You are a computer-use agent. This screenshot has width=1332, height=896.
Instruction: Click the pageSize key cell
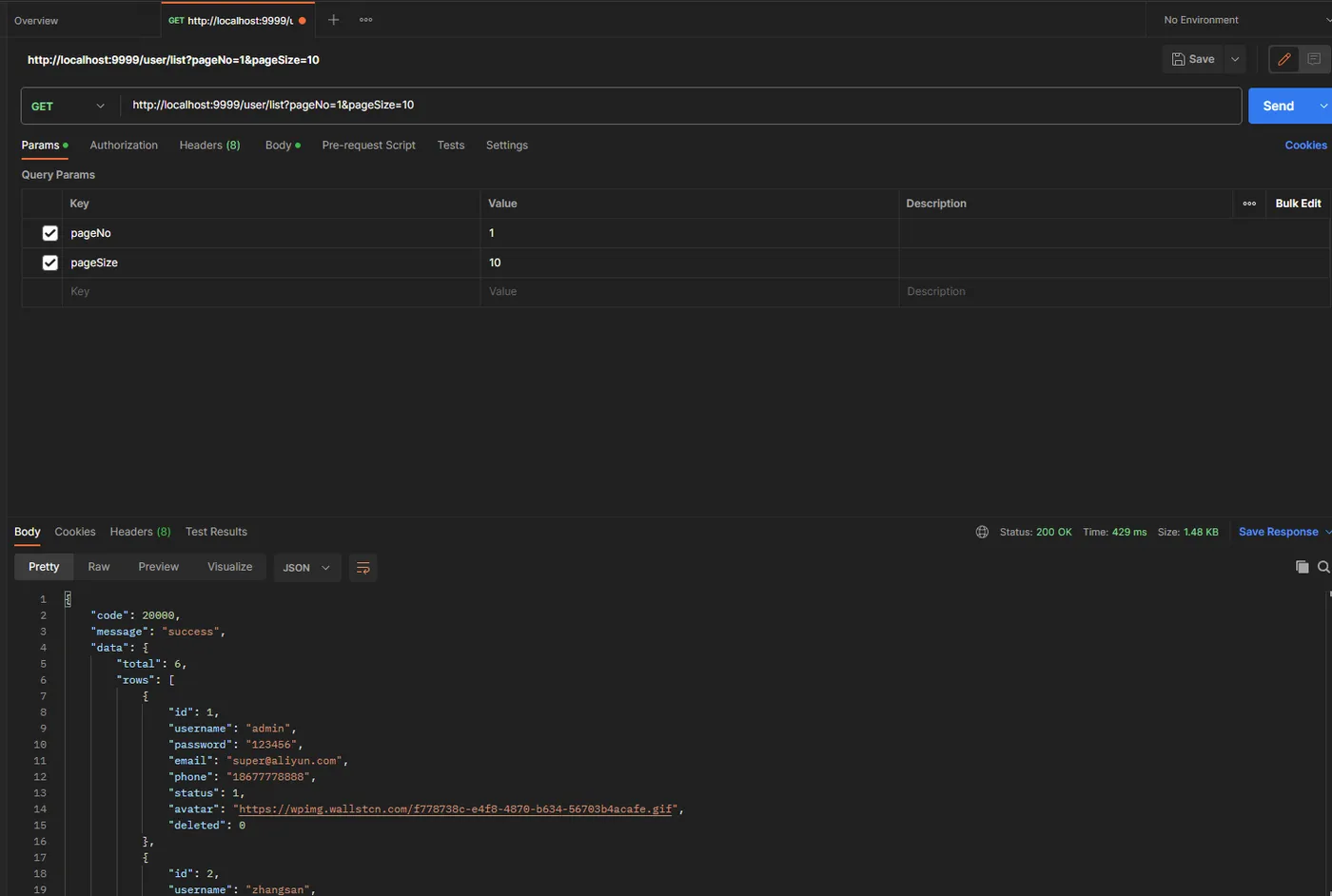(x=271, y=263)
